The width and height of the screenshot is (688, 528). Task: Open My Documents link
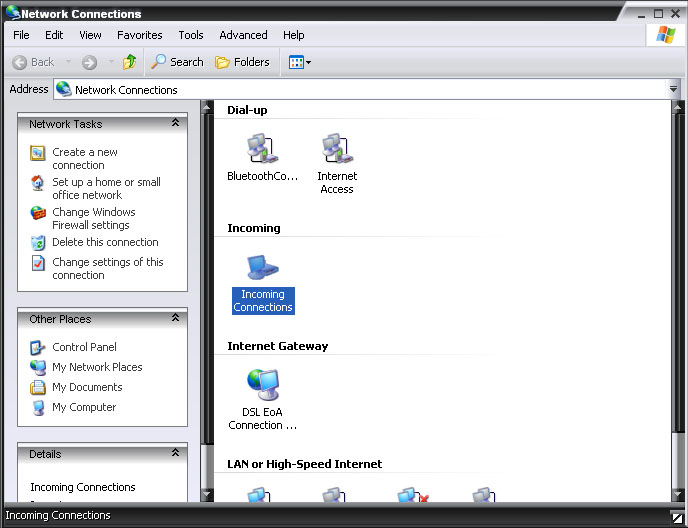(x=87, y=387)
